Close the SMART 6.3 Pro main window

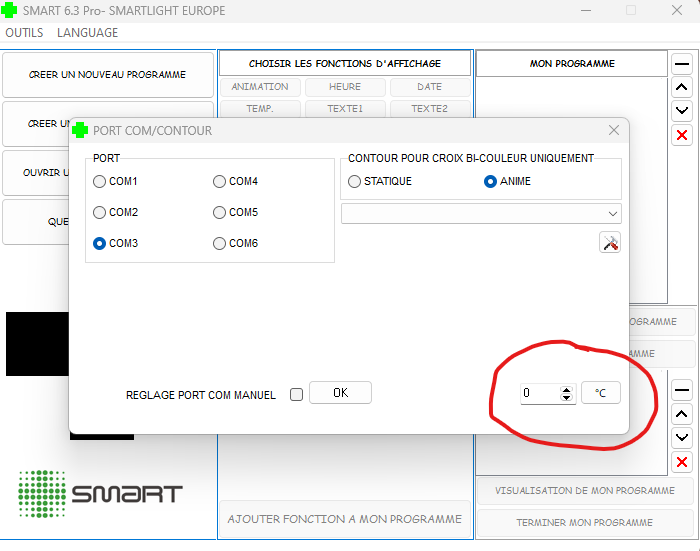tap(677, 10)
